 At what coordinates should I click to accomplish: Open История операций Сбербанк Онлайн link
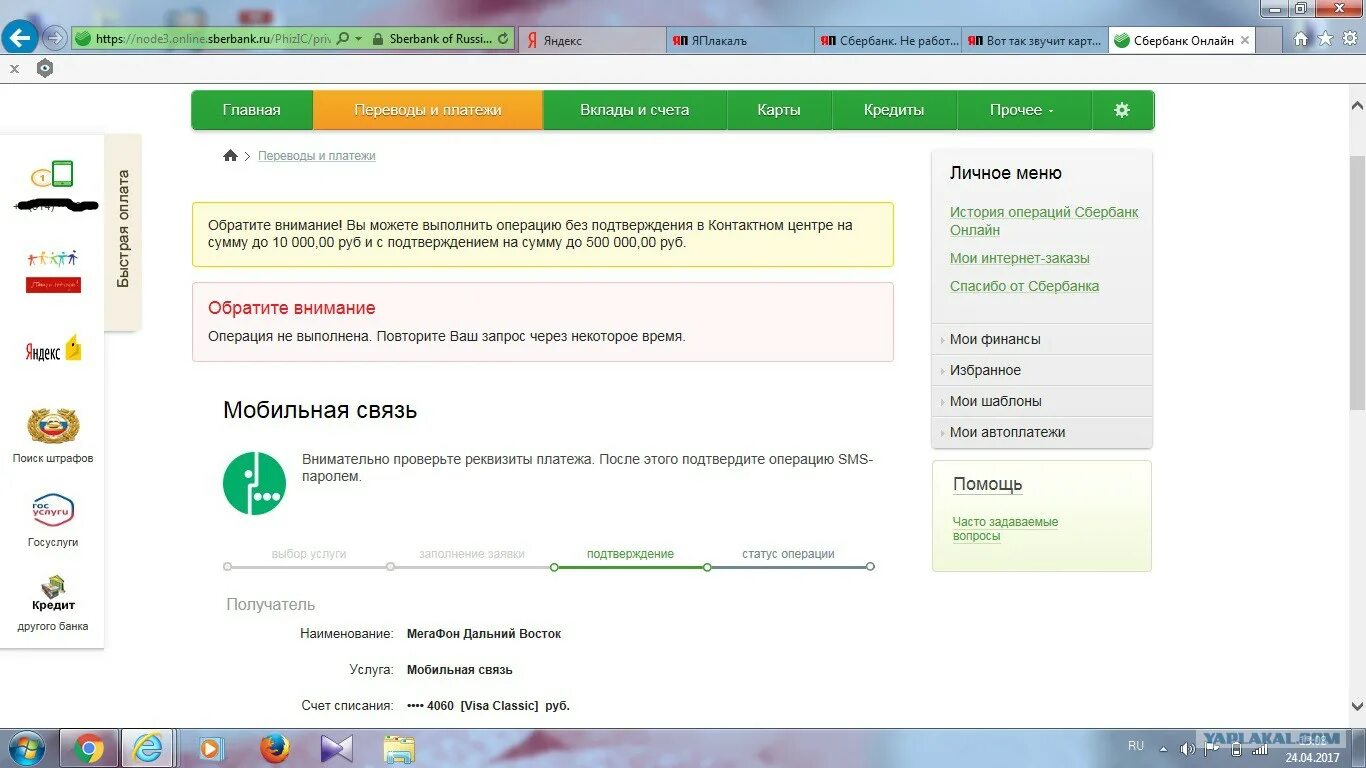(x=1044, y=221)
